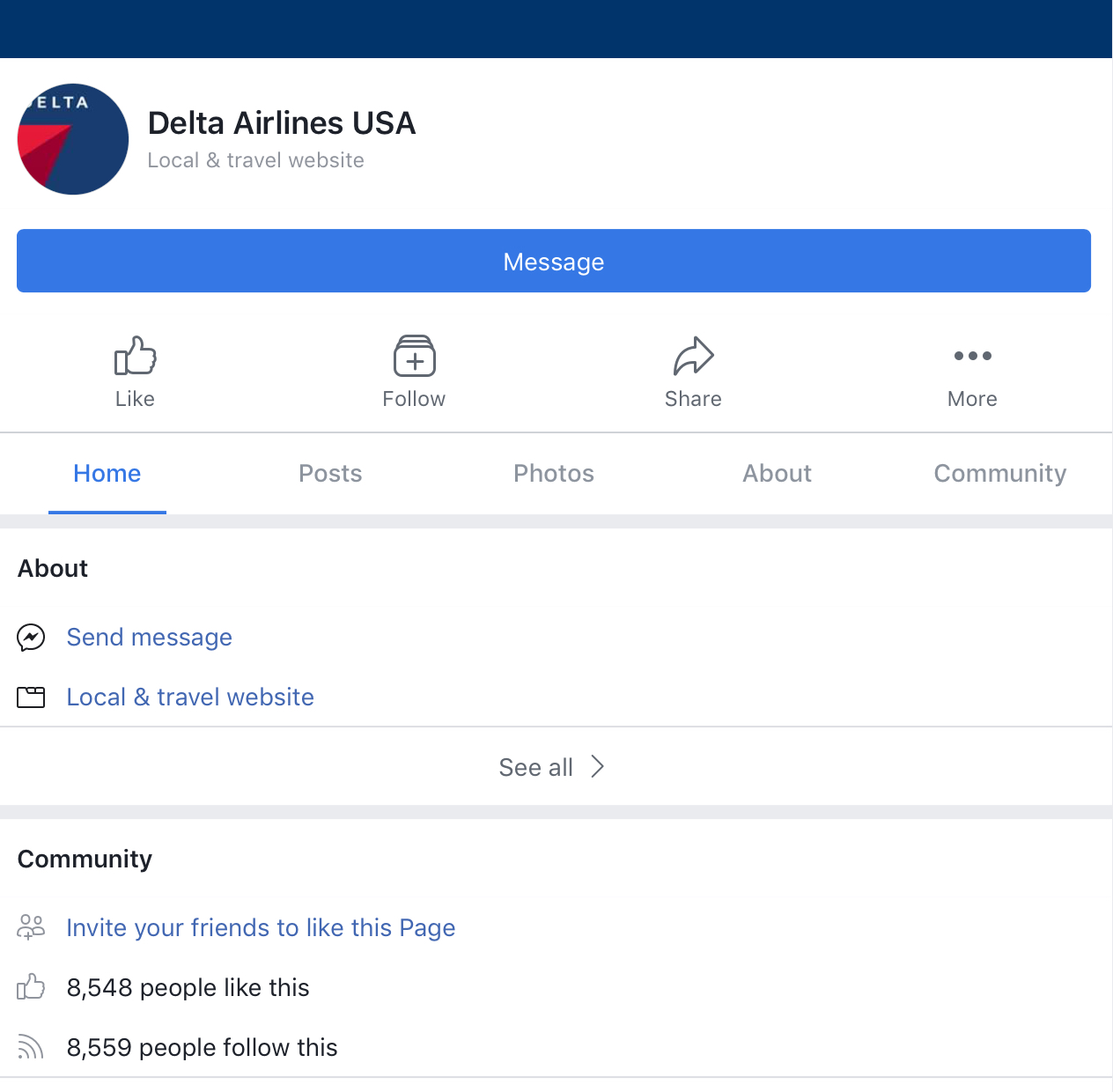Open the More three-dots menu
This screenshot has width=1113, height=1092.
972,356
